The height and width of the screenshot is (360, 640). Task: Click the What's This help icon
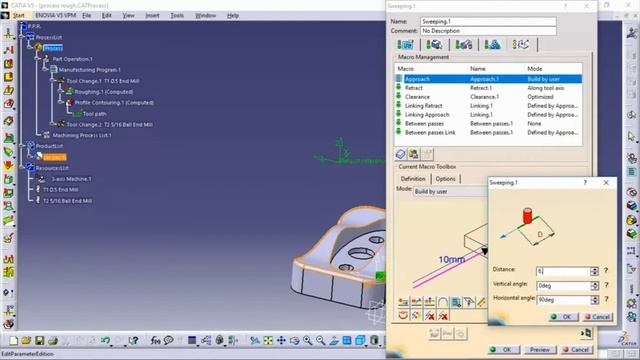pyautogui.click(x=133, y=340)
